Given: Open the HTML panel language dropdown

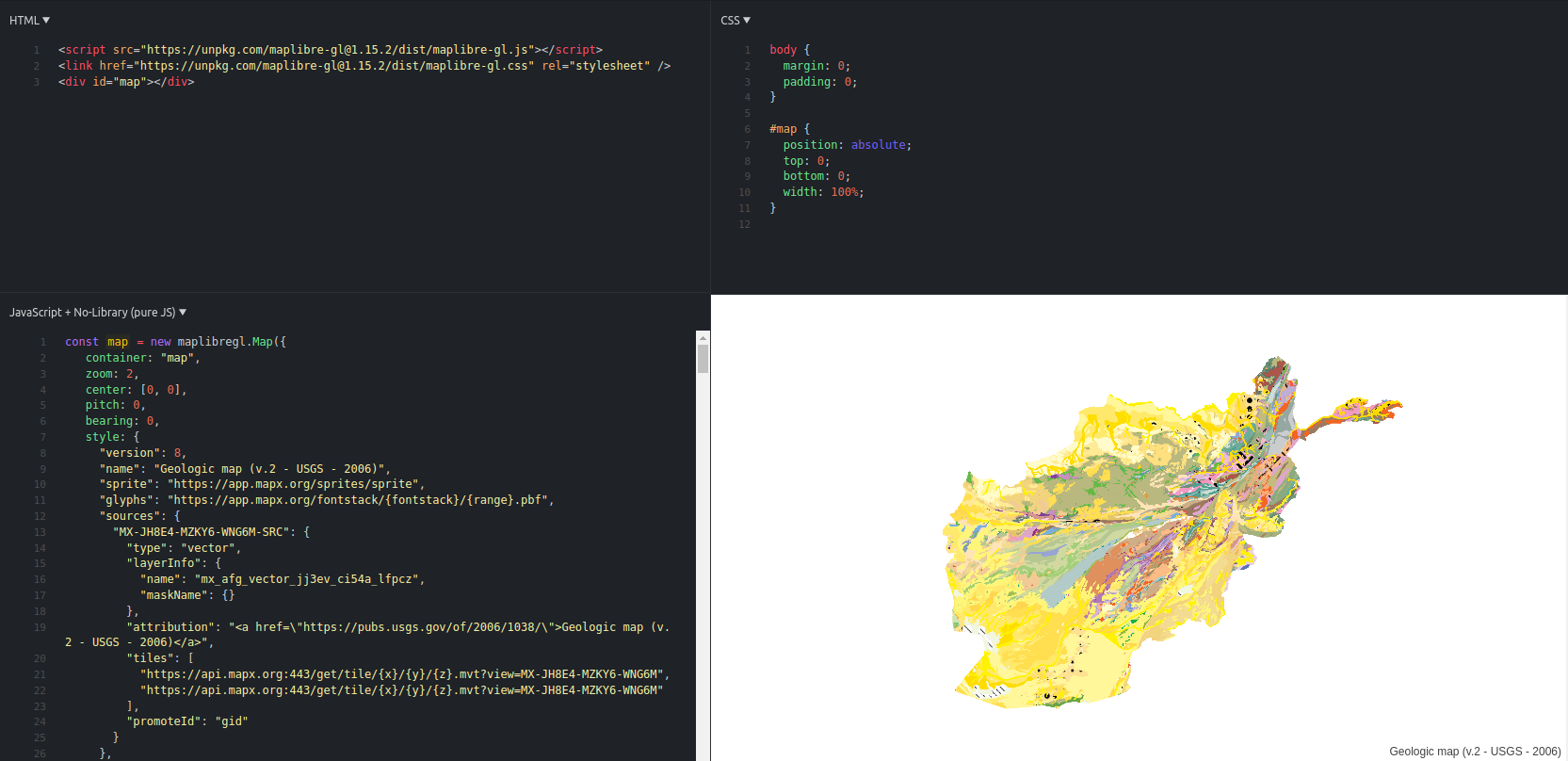Looking at the screenshot, I should (x=29, y=20).
